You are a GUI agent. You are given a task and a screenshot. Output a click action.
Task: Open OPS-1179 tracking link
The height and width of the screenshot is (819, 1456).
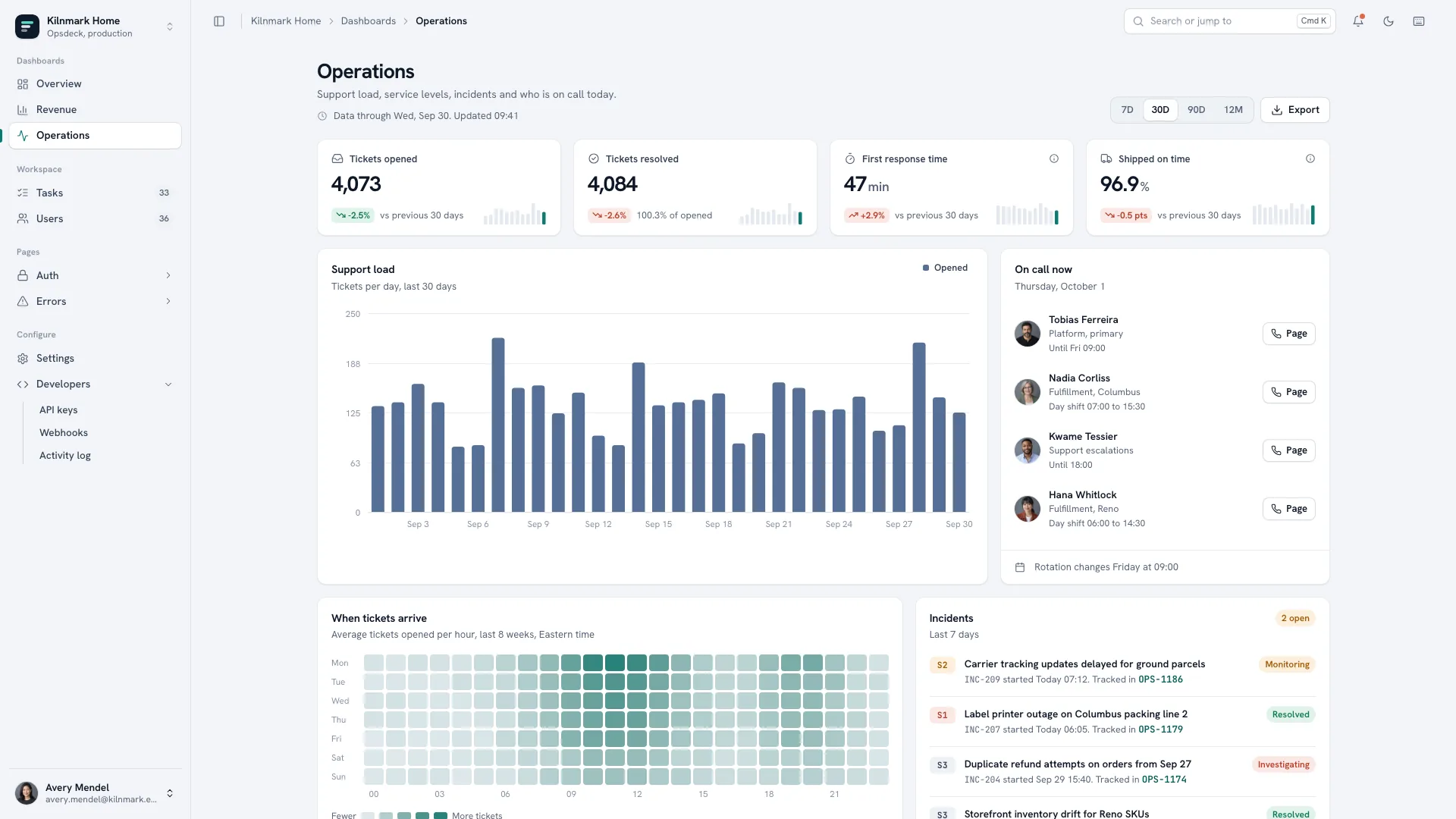tap(1160, 730)
